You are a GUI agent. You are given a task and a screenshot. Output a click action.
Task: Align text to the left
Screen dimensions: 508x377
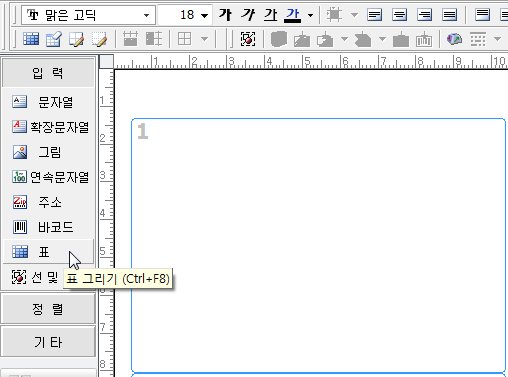point(374,15)
